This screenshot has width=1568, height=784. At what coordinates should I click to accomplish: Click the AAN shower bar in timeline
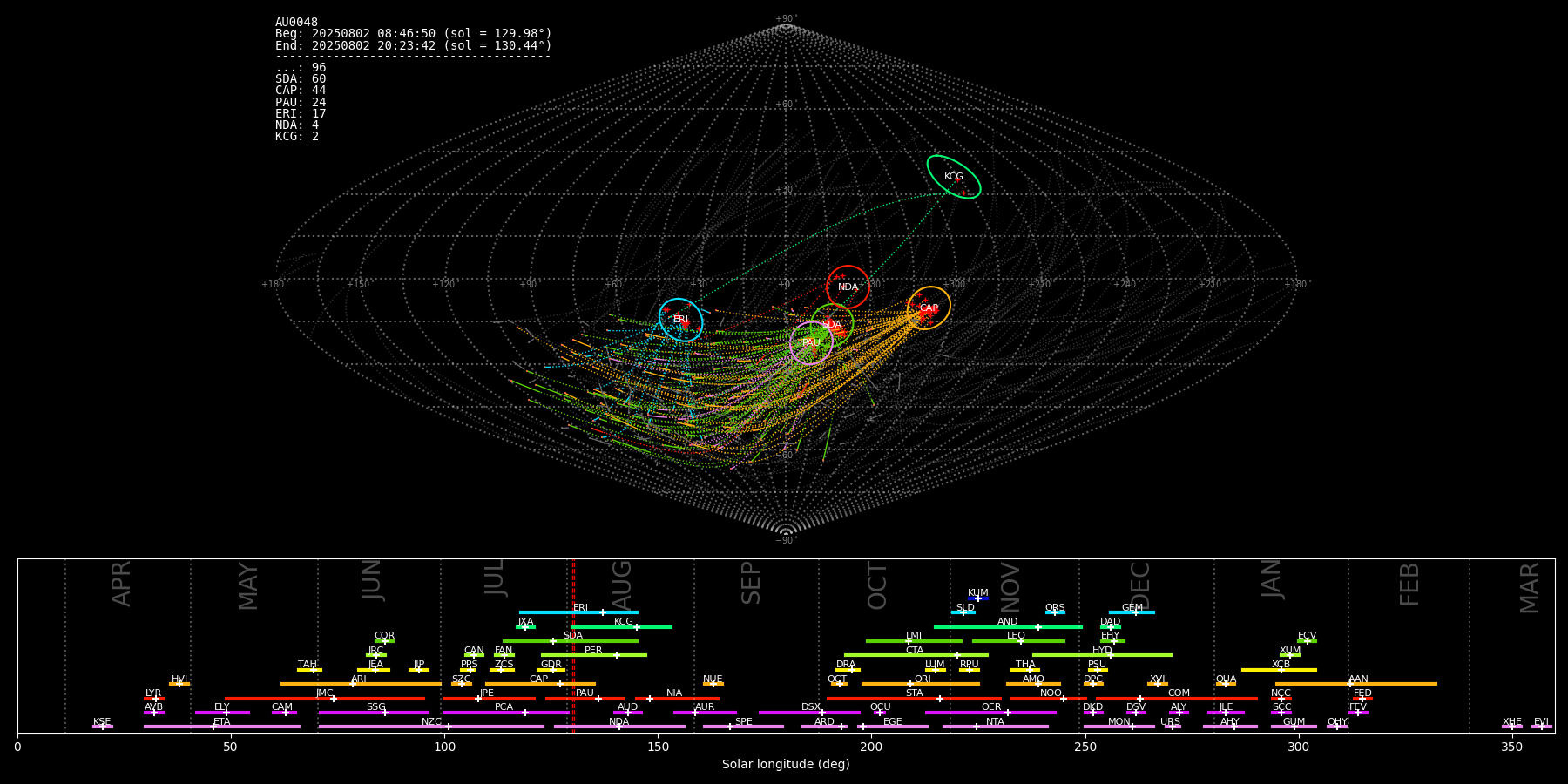(x=1356, y=684)
